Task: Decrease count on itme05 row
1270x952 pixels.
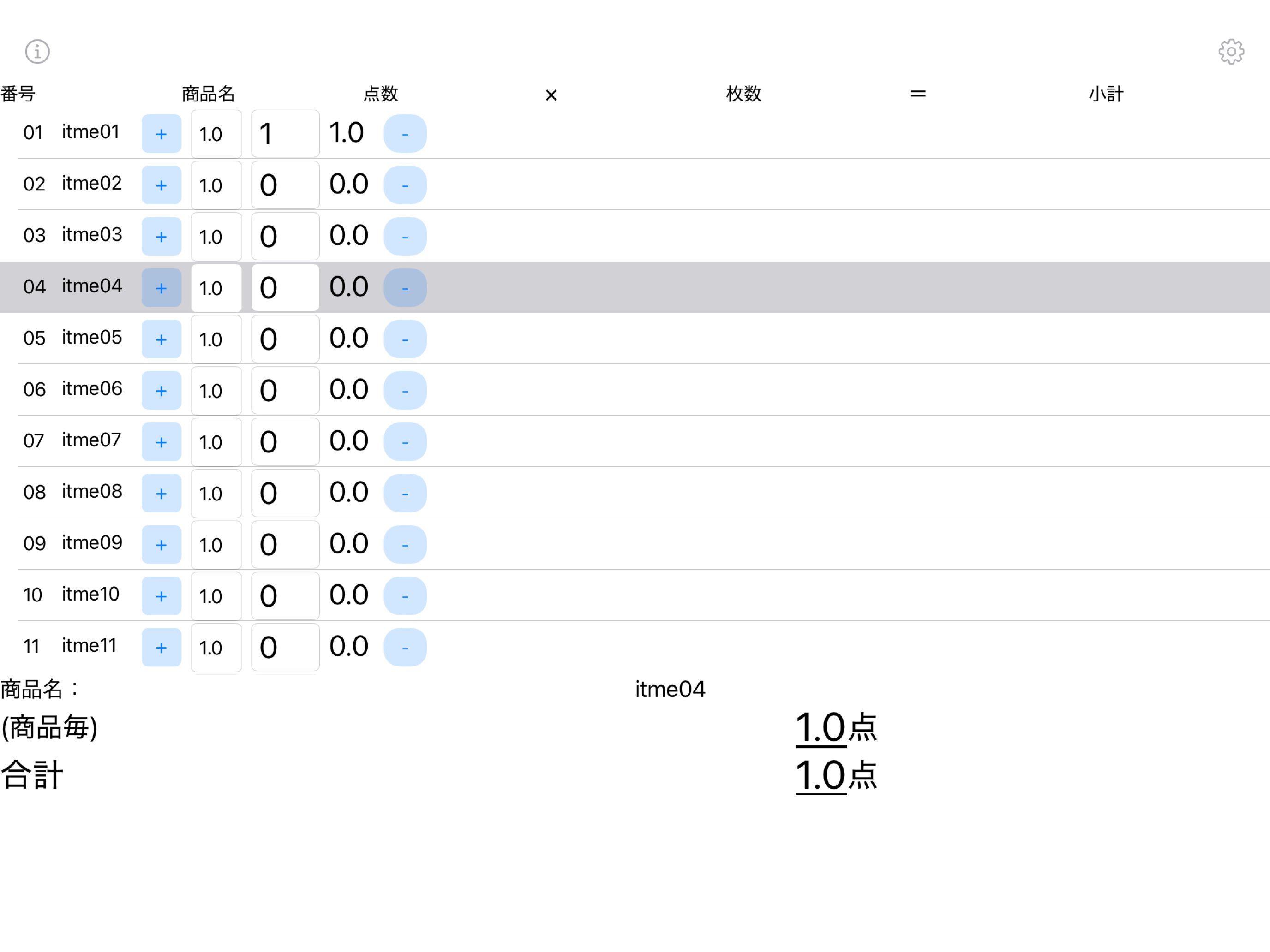Action: [405, 339]
